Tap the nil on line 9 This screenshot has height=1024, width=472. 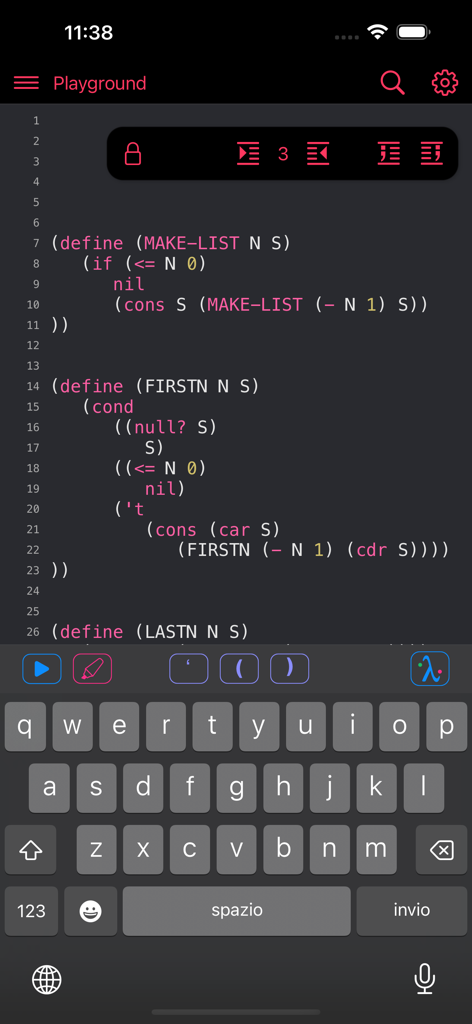(x=129, y=284)
